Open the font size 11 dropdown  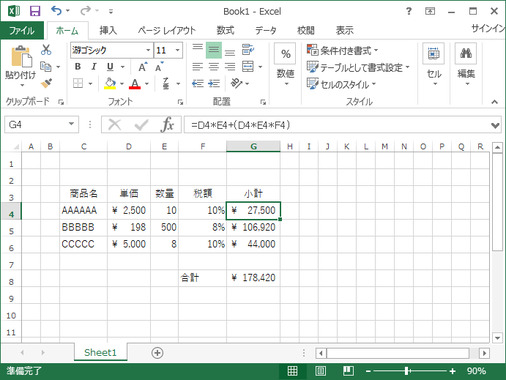tap(178, 50)
